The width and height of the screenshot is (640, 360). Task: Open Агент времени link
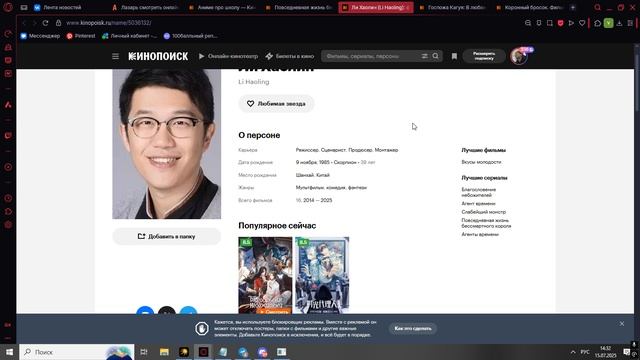478,203
